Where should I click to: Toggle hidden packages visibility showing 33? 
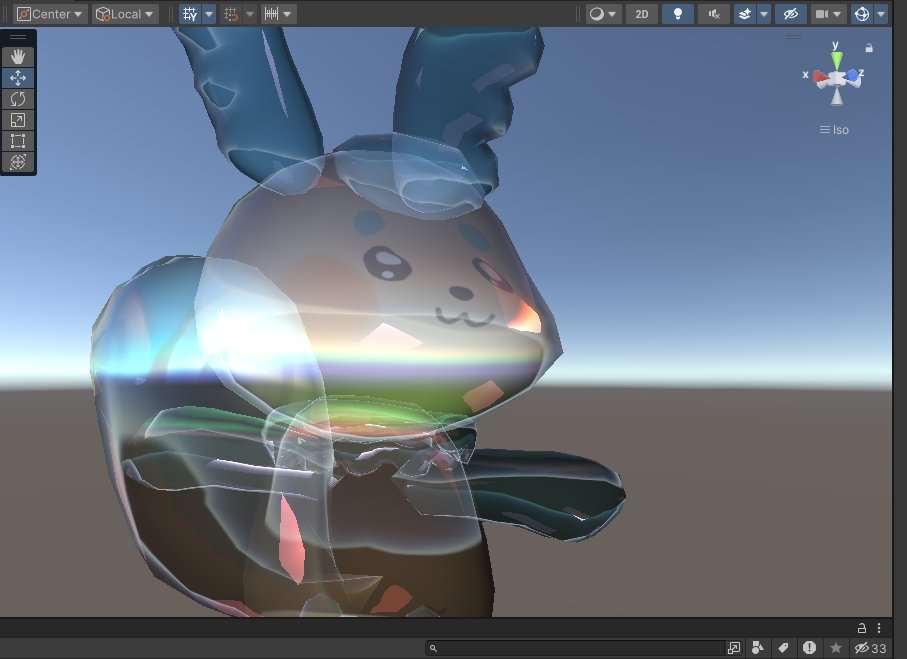click(871, 648)
